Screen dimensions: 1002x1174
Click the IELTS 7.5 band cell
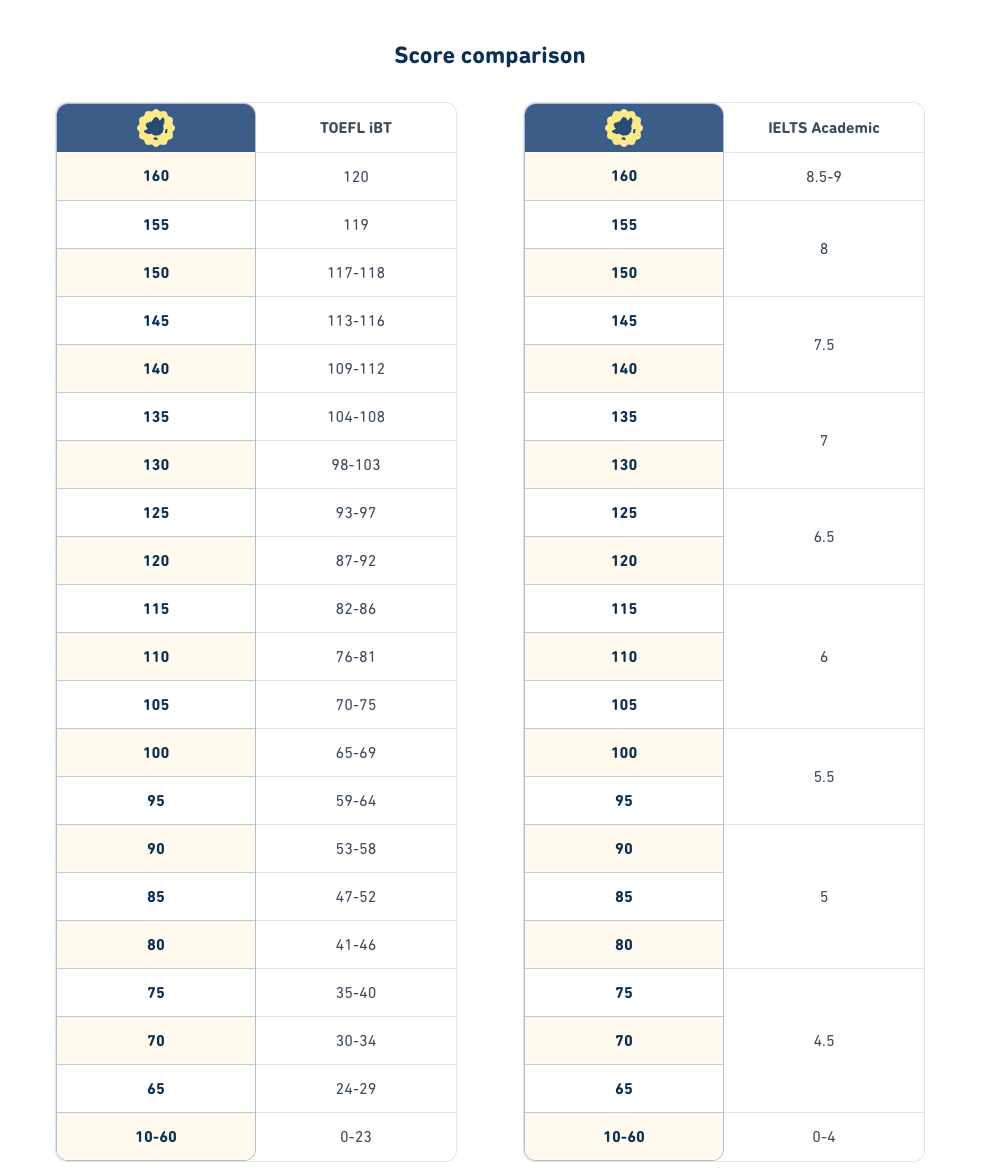pyautogui.click(x=824, y=345)
